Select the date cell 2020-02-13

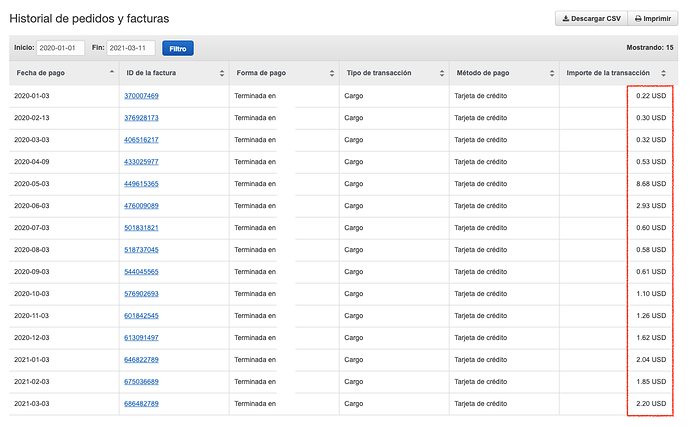(x=32, y=118)
